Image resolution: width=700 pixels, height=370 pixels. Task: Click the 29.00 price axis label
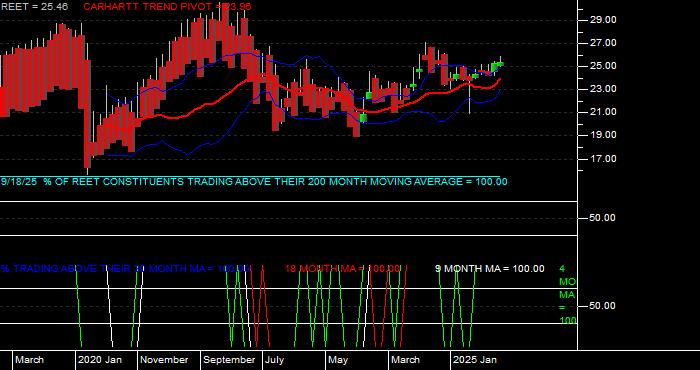tap(603, 20)
